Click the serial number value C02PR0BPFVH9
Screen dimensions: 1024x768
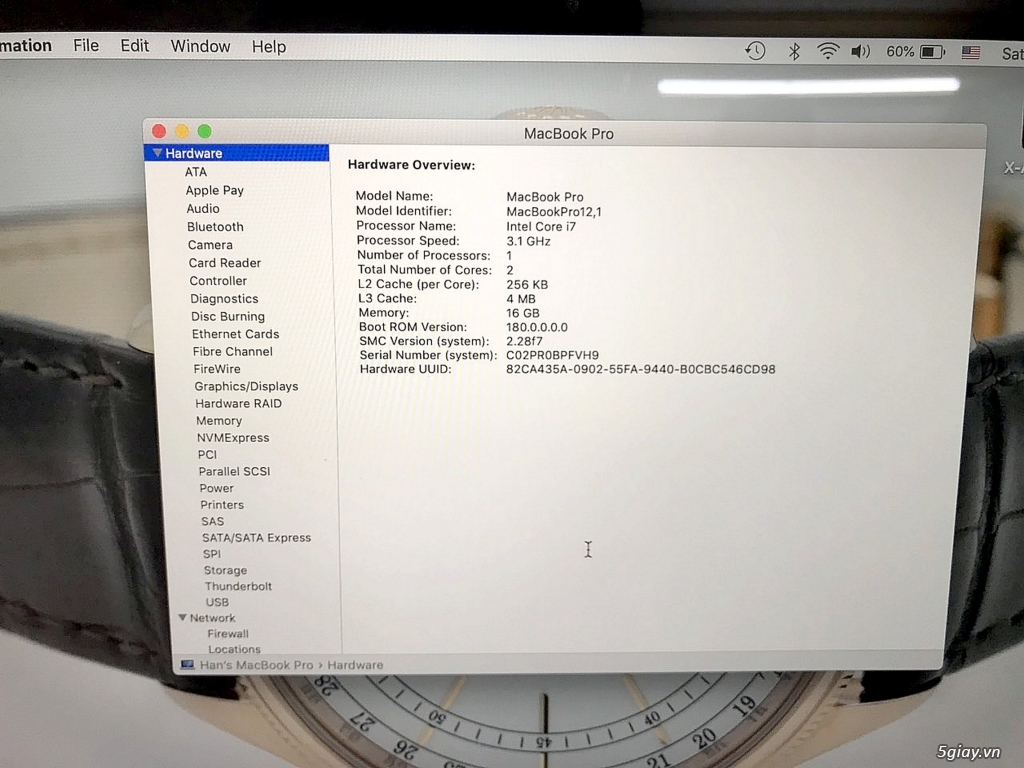click(552, 355)
